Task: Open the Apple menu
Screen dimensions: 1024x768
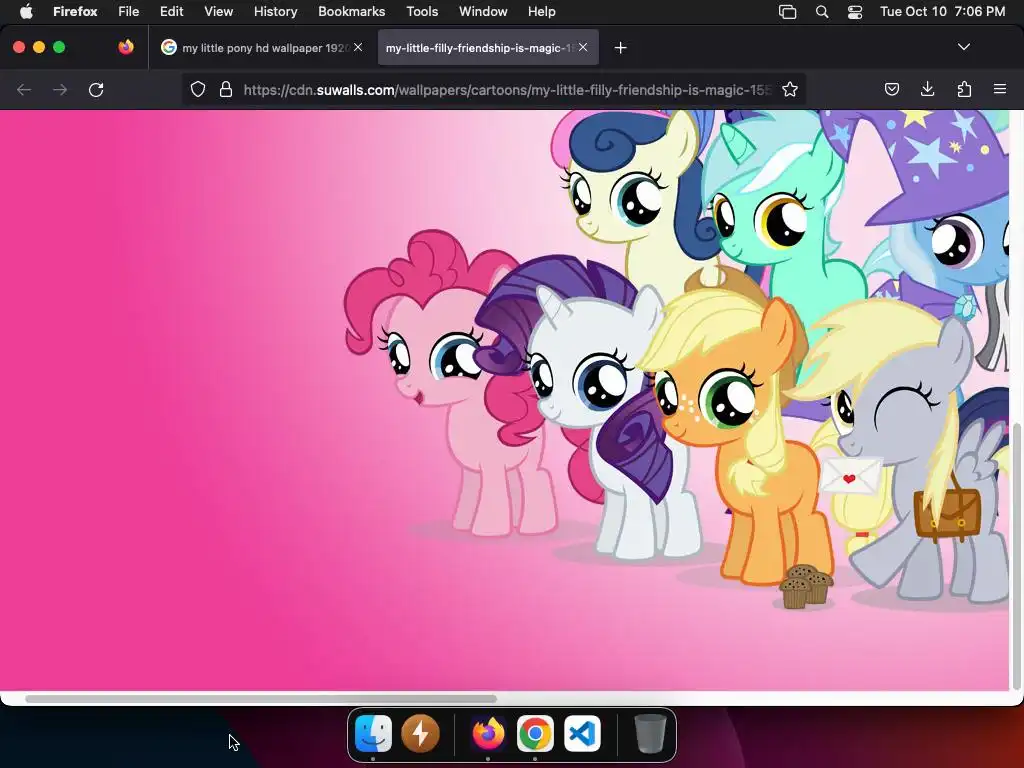Action: [26, 11]
